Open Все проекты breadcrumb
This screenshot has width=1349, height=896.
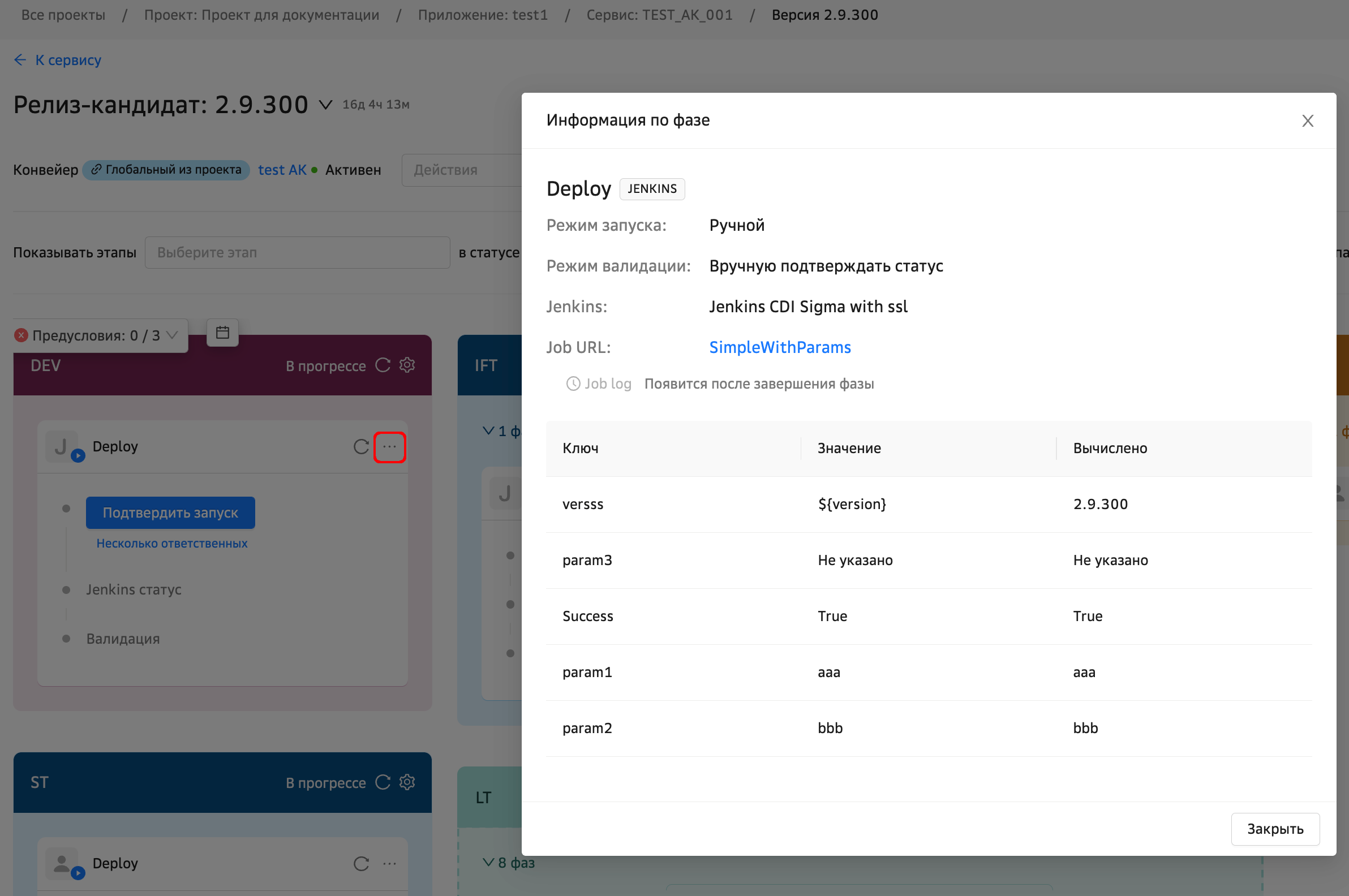pos(63,15)
